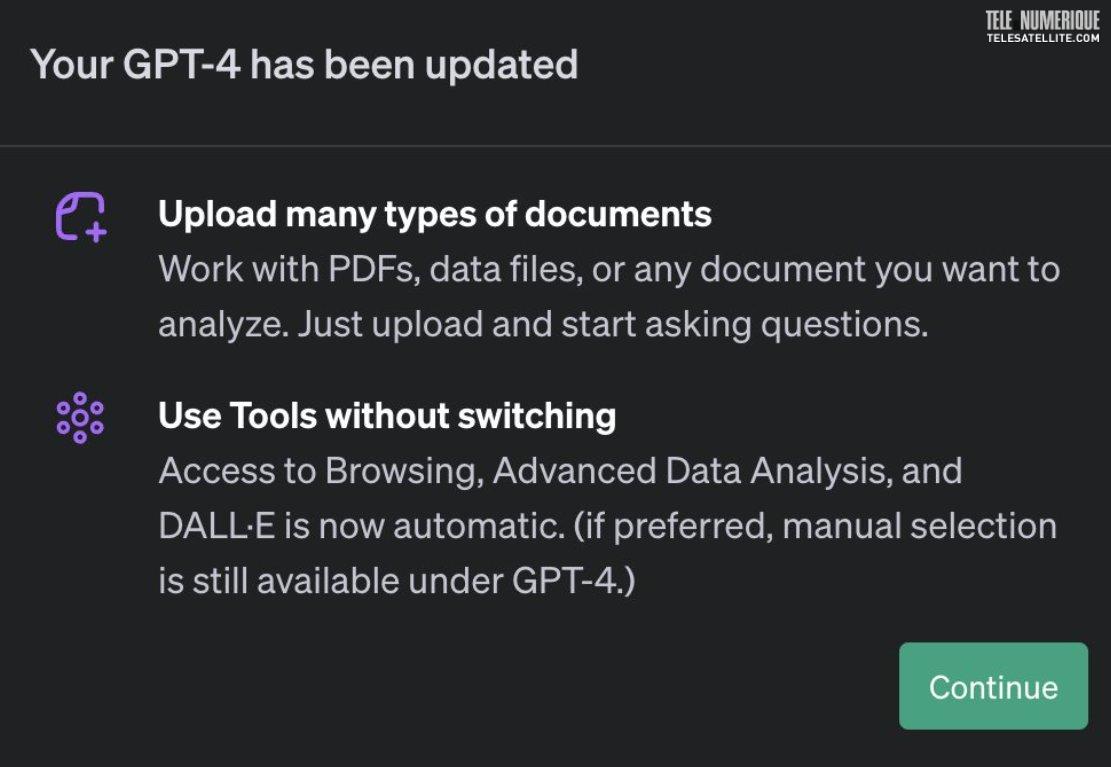Click the "manual selection" phrase
This screenshot has width=1111, height=767.
point(920,526)
